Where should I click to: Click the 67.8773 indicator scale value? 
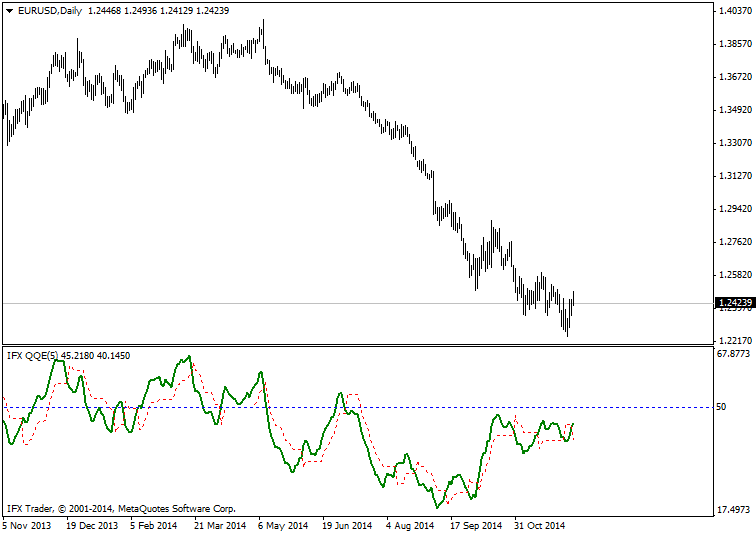coord(734,354)
